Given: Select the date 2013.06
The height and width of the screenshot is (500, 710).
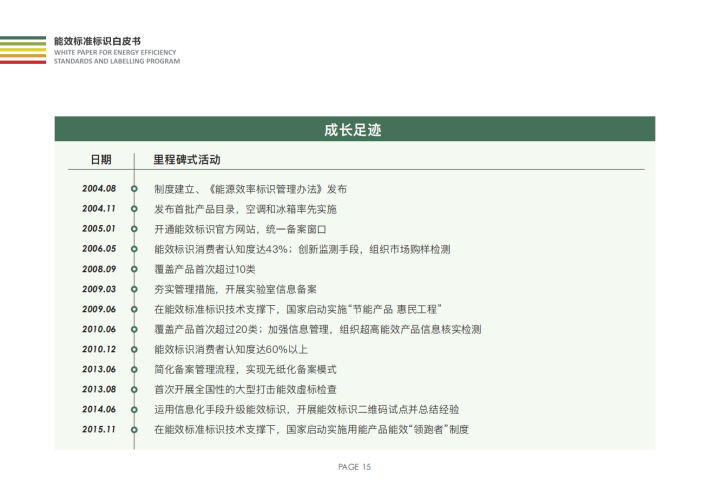Looking at the screenshot, I should 99,369.
